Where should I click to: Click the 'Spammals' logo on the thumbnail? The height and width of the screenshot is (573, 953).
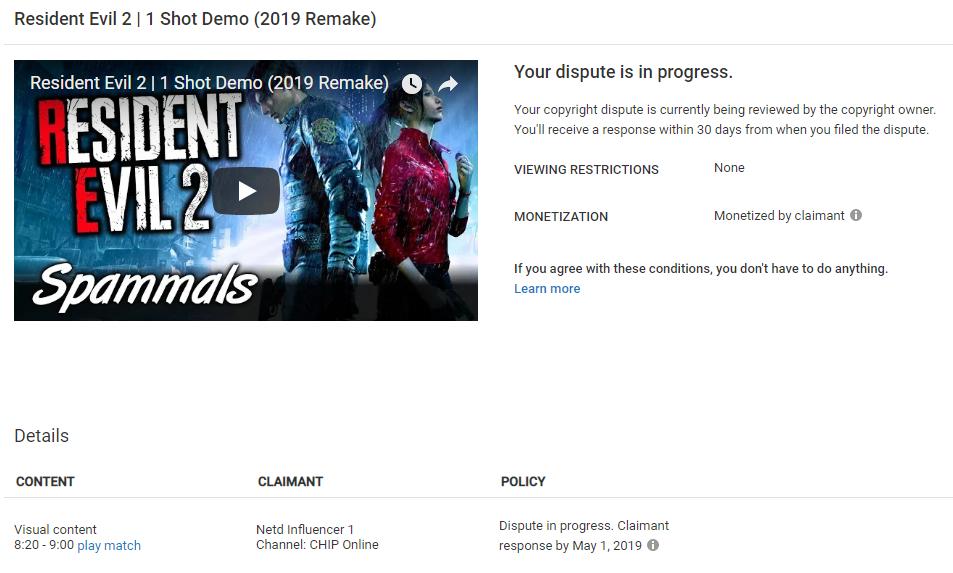[145, 287]
